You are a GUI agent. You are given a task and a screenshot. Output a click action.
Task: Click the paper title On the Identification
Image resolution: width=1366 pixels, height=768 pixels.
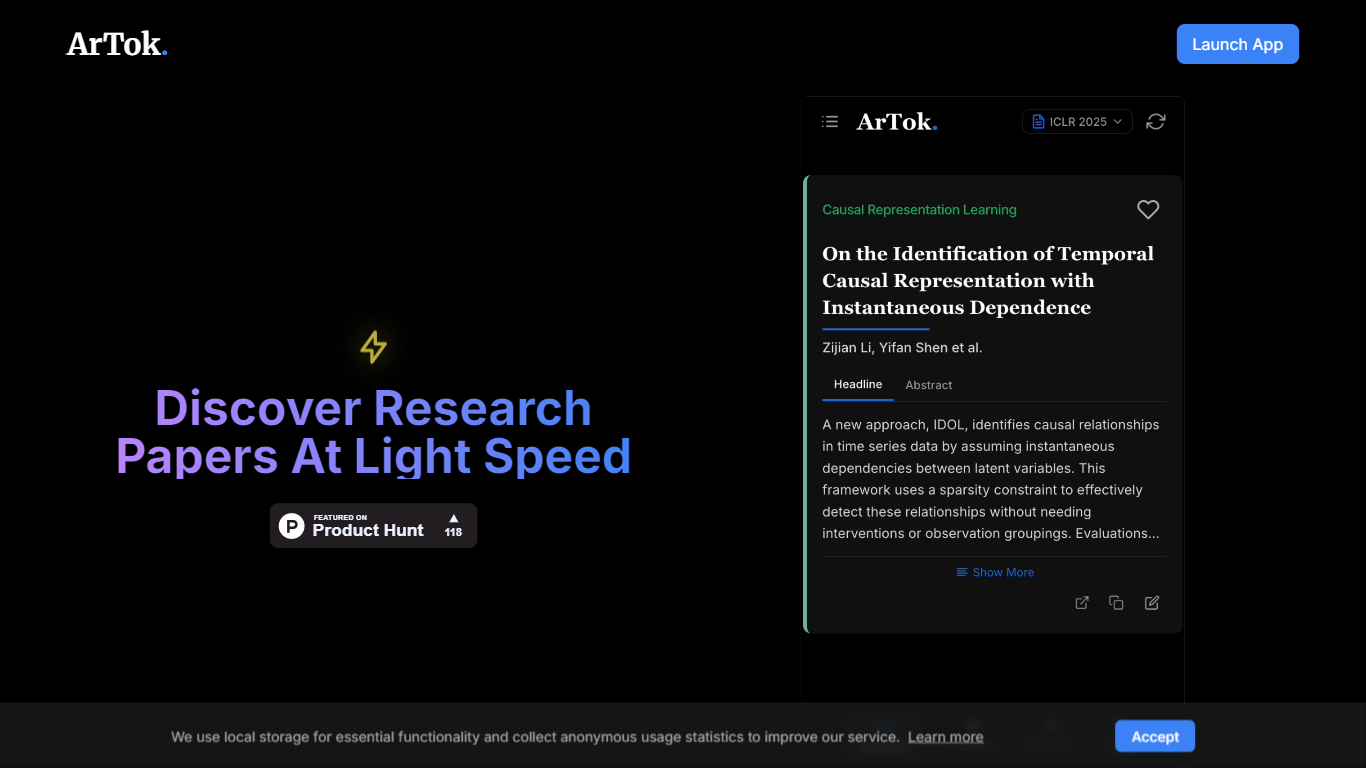pyautogui.click(x=988, y=281)
